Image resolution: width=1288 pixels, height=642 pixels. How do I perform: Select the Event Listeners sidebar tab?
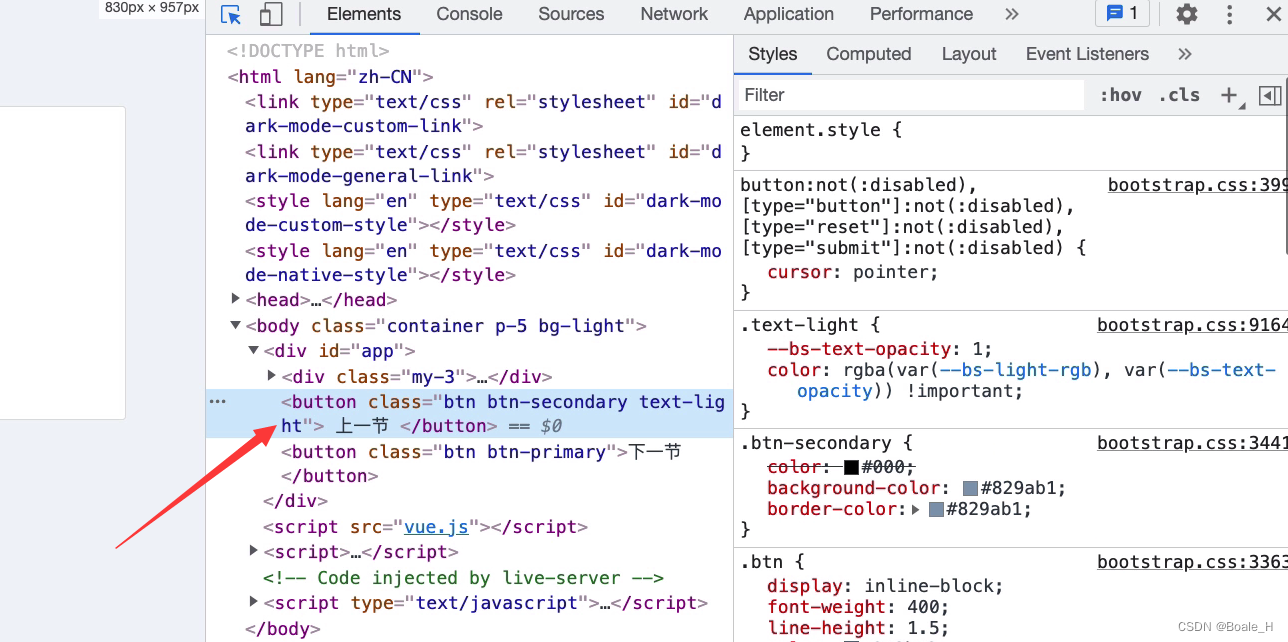click(1087, 54)
